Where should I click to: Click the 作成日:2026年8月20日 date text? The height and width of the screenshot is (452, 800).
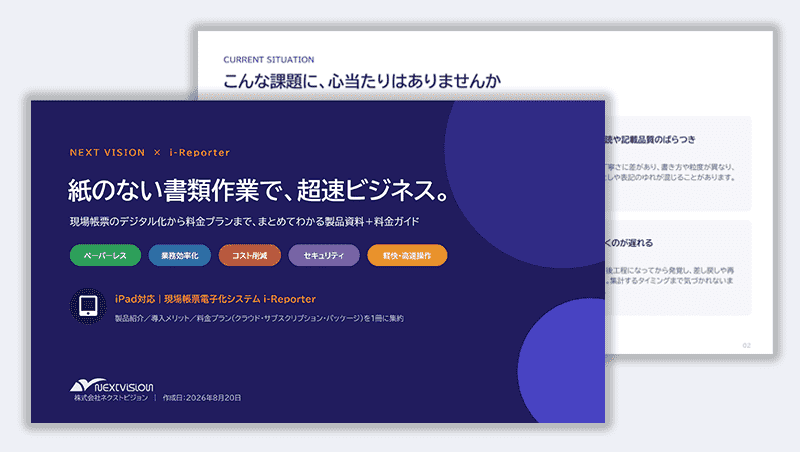pyautogui.click(x=202, y=398)
